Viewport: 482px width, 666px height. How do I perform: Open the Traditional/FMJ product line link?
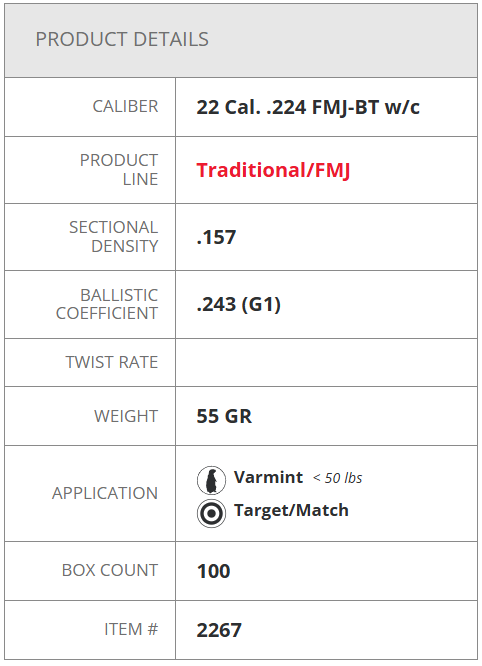273,170
